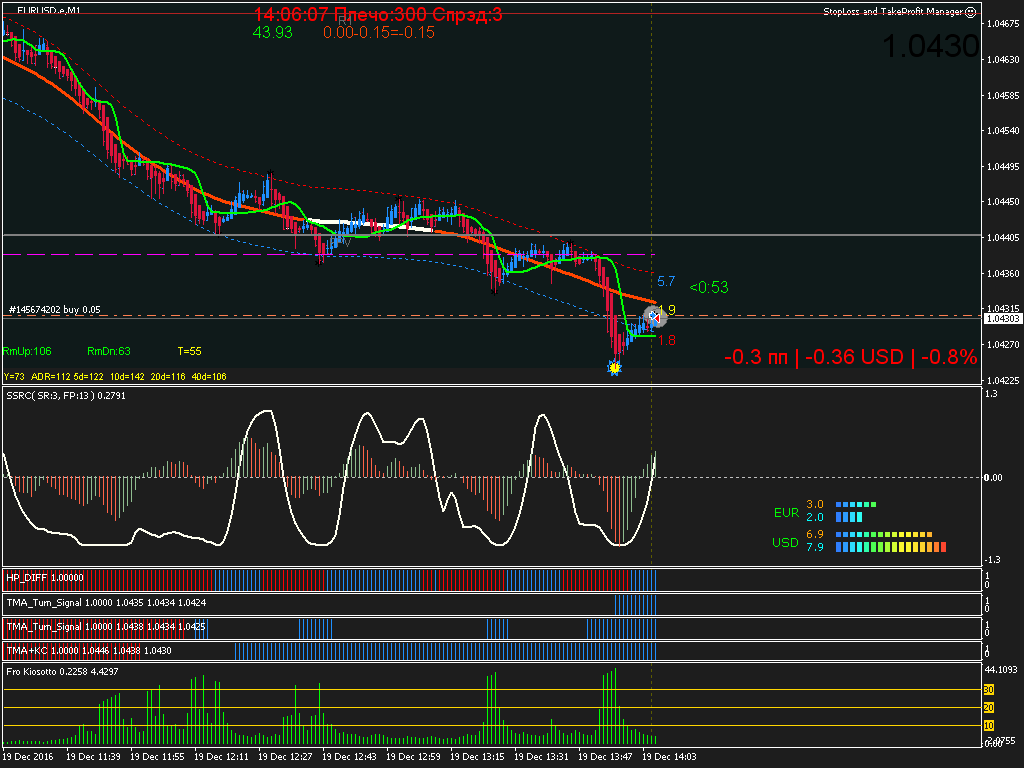Click the '40d=106' value in the yellow stats row

pos(209,377)
